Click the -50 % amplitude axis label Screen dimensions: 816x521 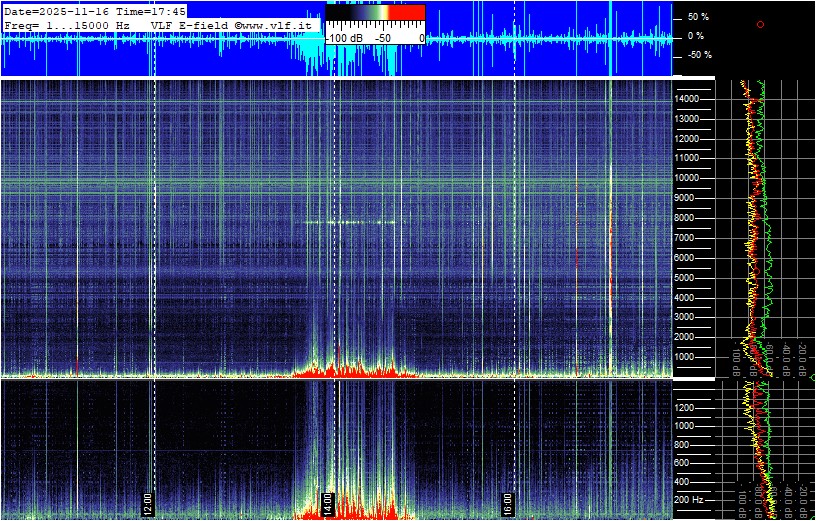click(x=699, y=55)
